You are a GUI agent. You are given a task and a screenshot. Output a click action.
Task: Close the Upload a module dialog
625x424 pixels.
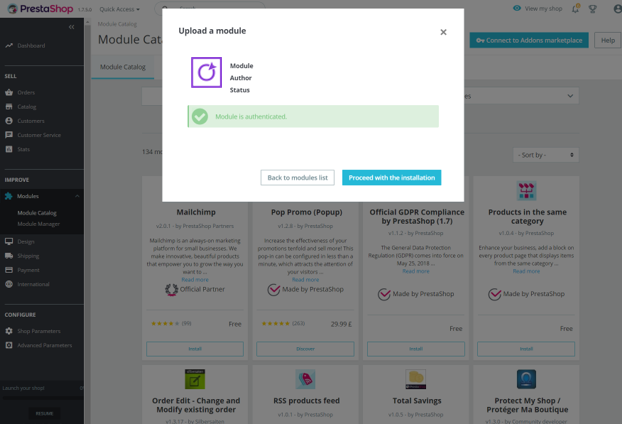coord(443,32)
